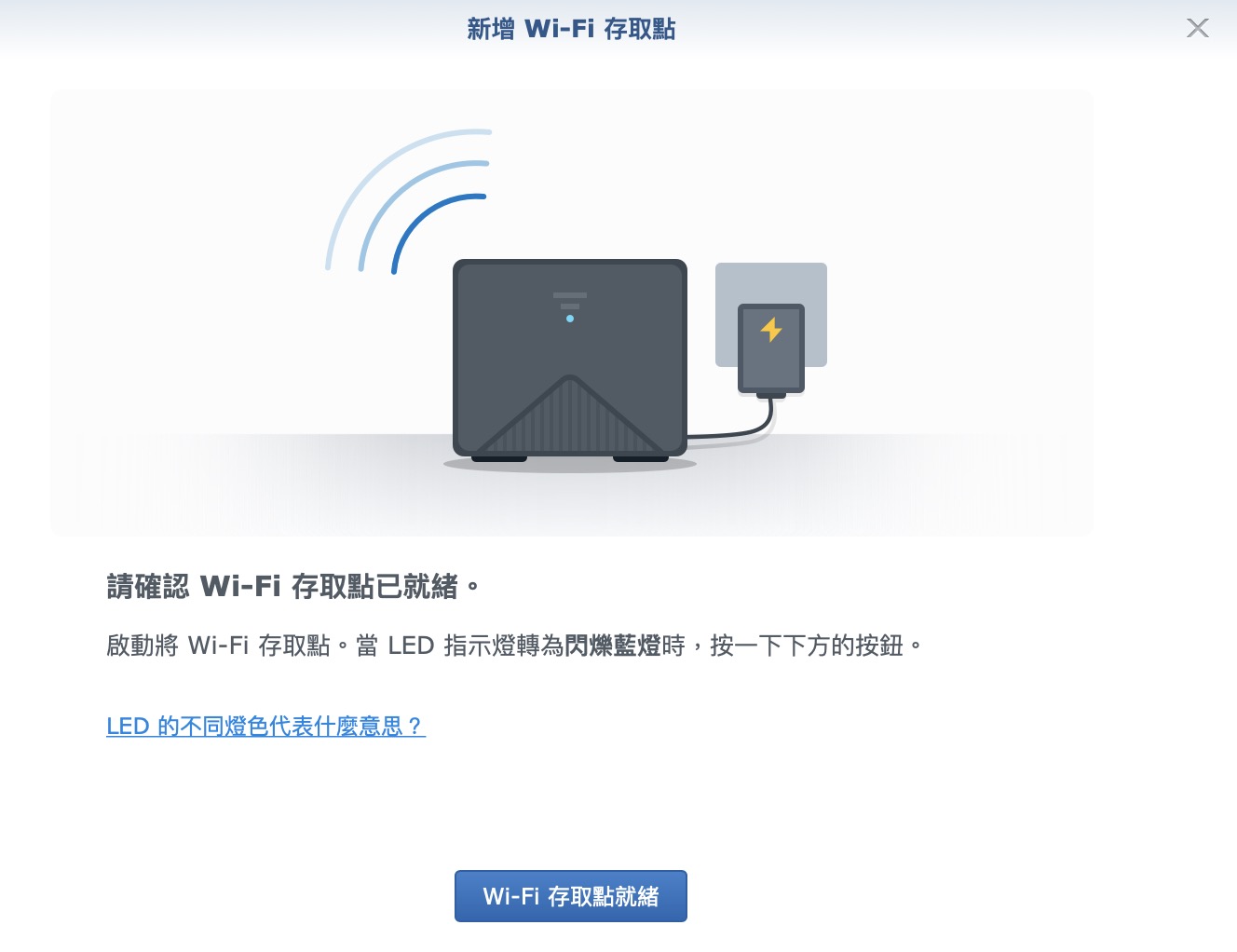Click the power adapter plugged into the outlet

771,350
